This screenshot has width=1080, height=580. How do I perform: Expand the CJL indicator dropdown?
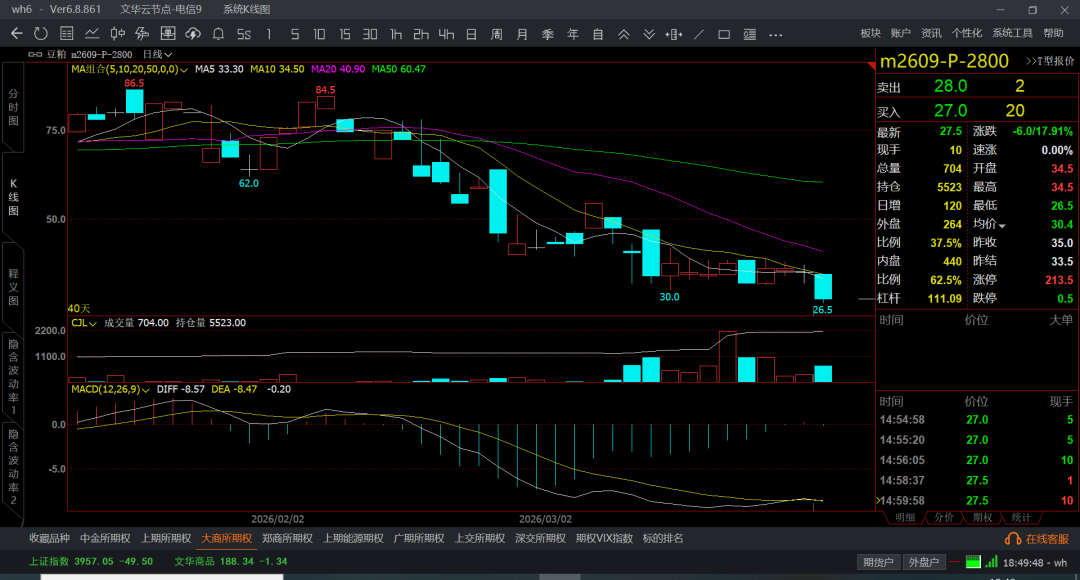tap(93, 323)
